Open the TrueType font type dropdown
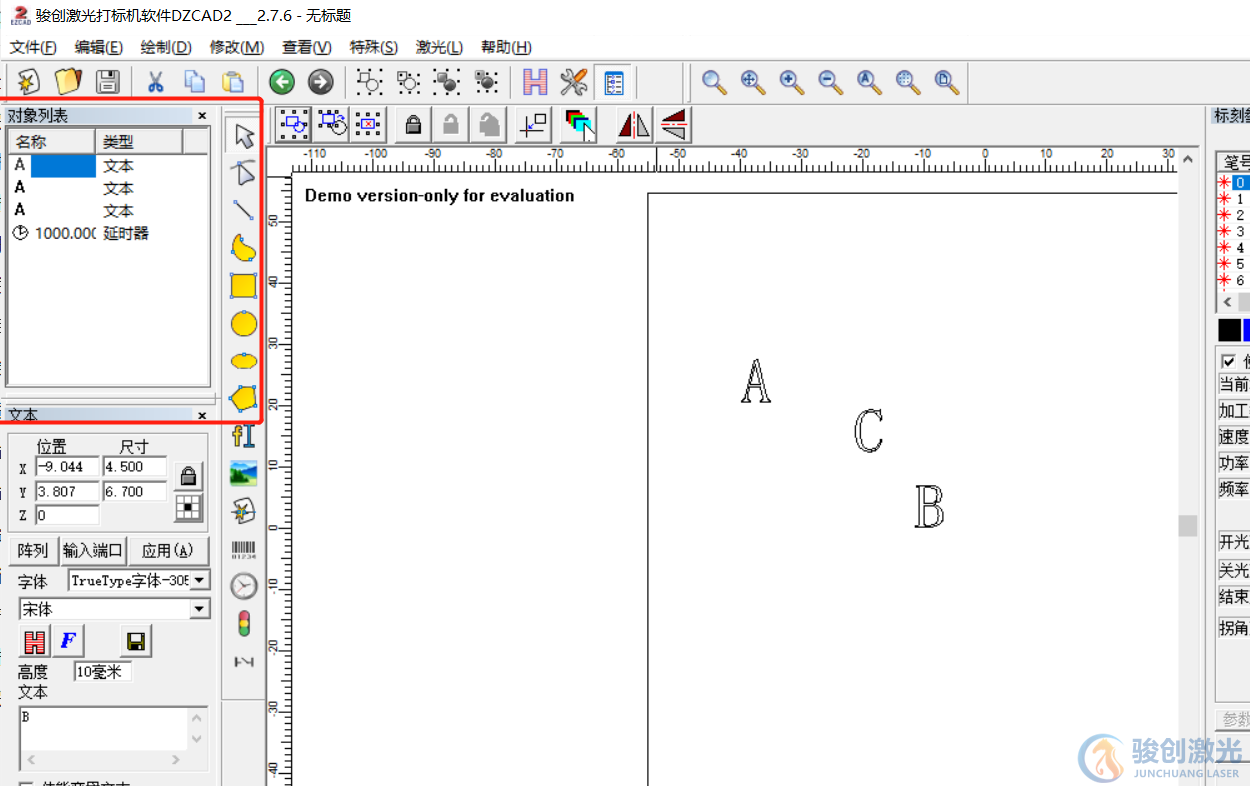Image resolution: width=1250 pixels, height=786 pixels. pos(200,581)
